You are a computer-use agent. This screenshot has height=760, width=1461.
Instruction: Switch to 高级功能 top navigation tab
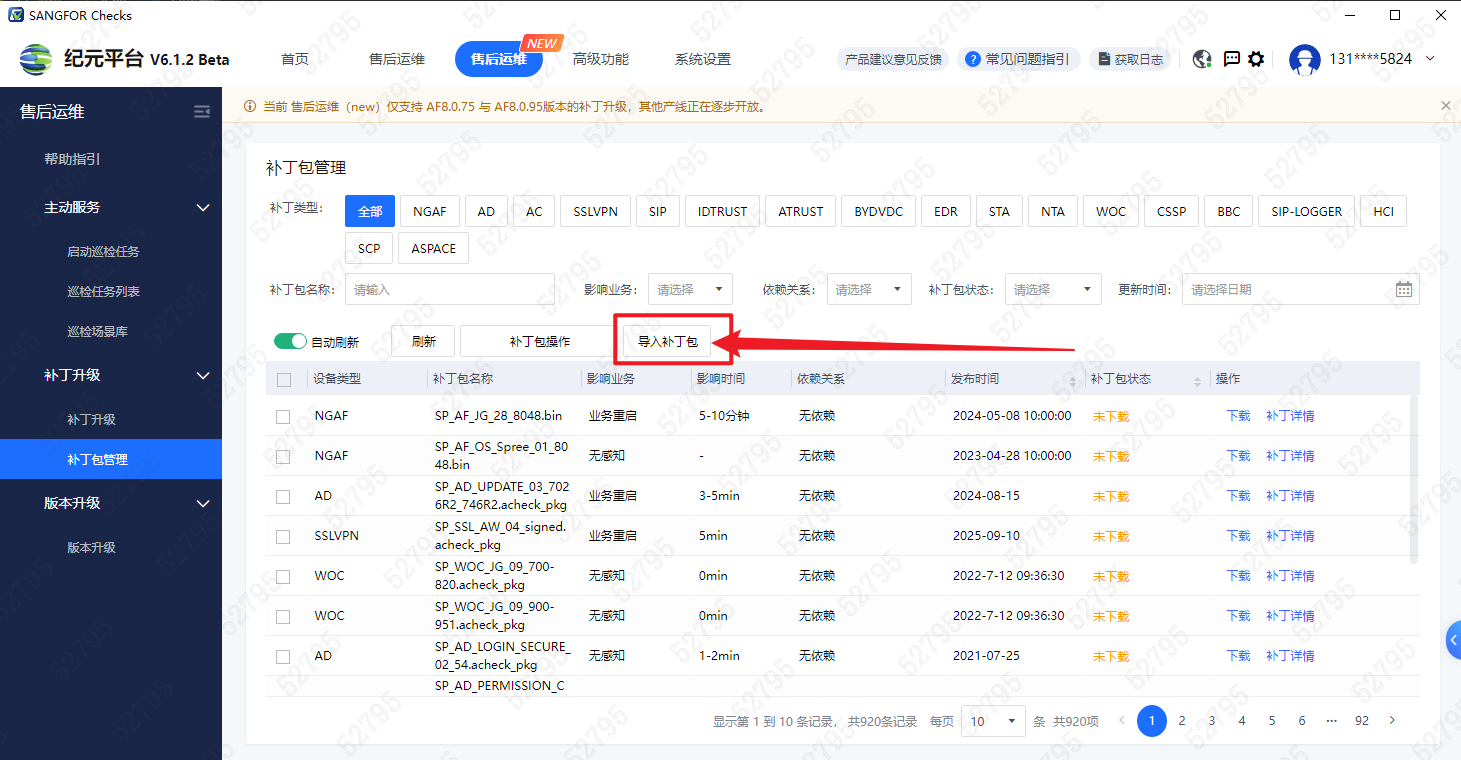(600, 59)
